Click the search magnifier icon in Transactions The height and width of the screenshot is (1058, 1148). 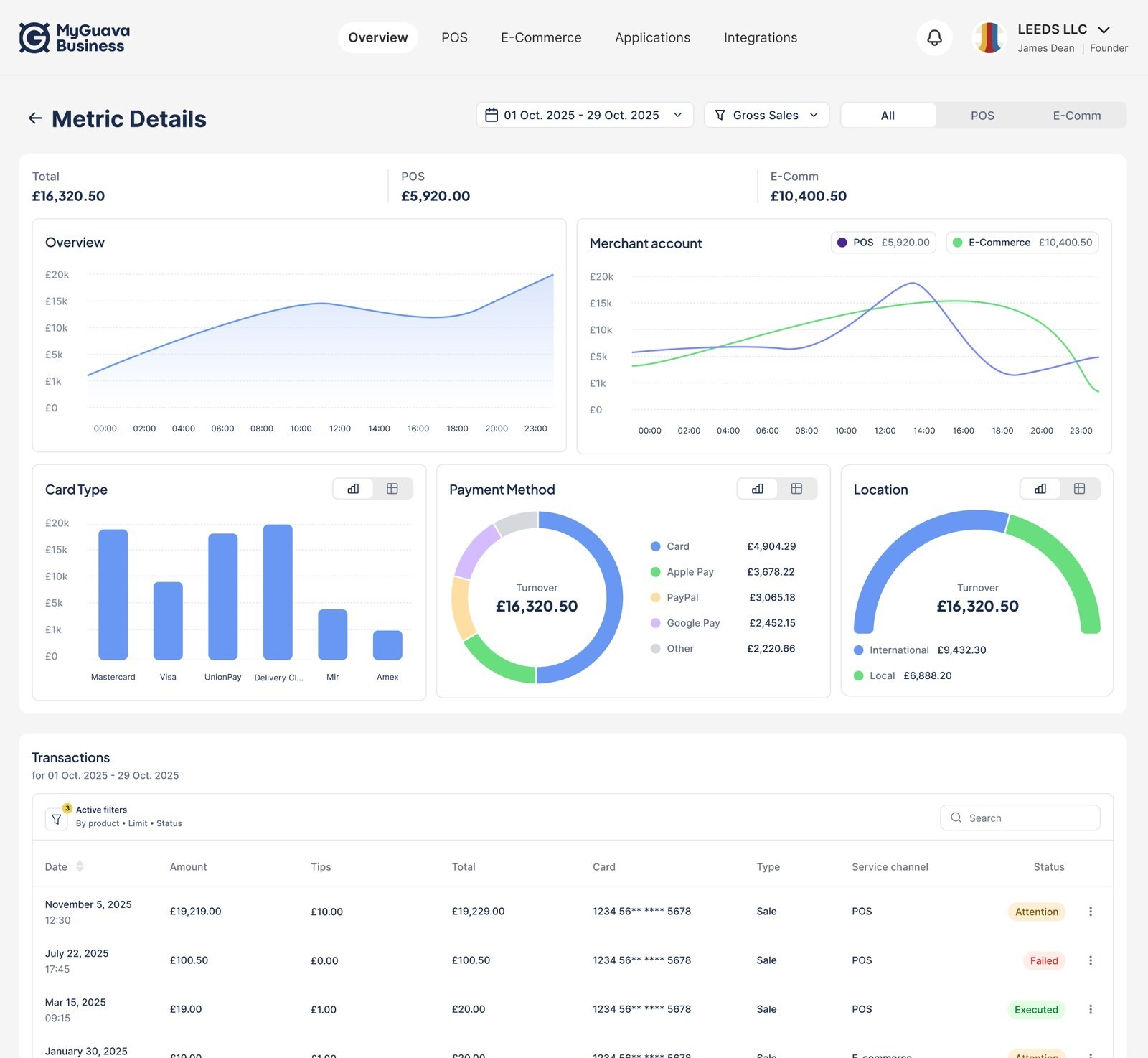point(956,818)
